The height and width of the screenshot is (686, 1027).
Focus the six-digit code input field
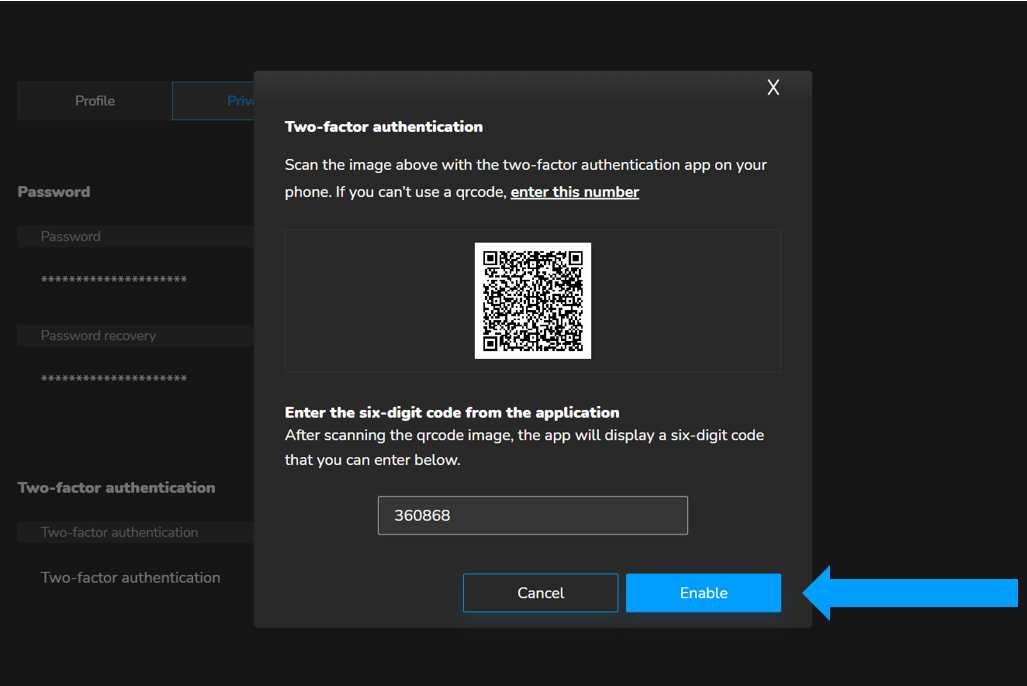(x=532, y=516)
